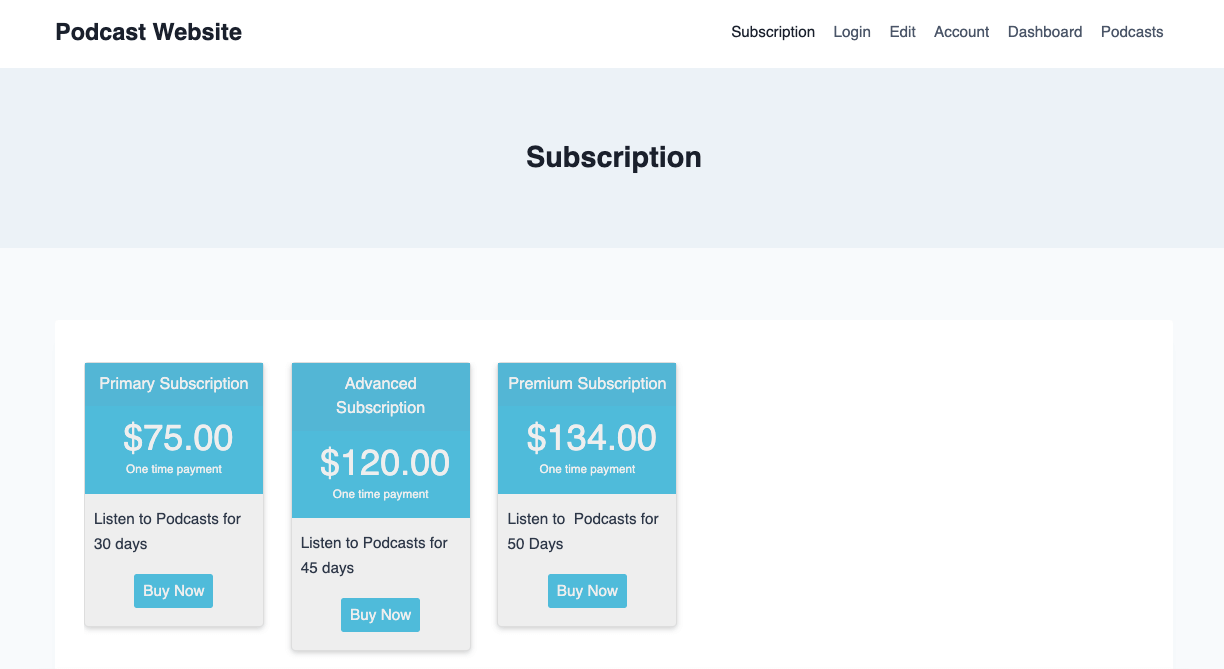This screenshot has height=669, width=1224.
Task: Open the Account nav link
Action: point(961,32)
